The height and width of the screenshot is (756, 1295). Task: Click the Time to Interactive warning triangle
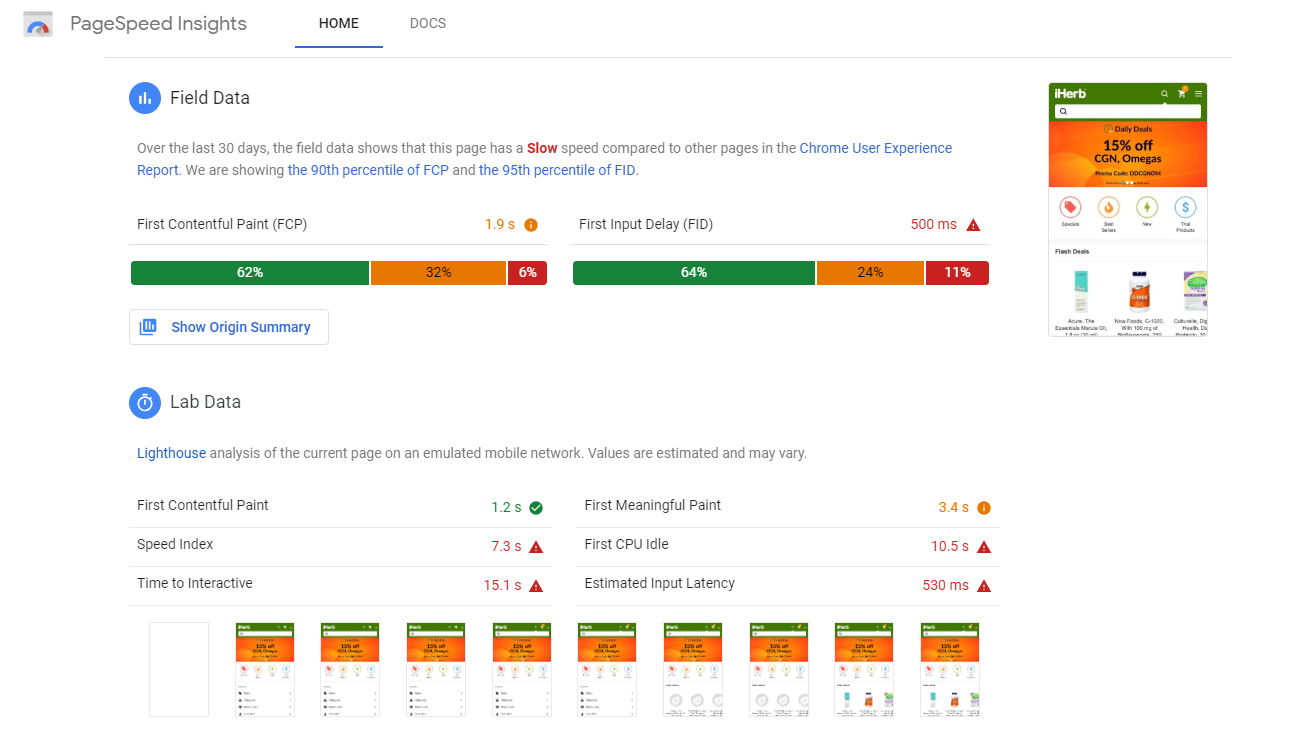tap(536, 585)
